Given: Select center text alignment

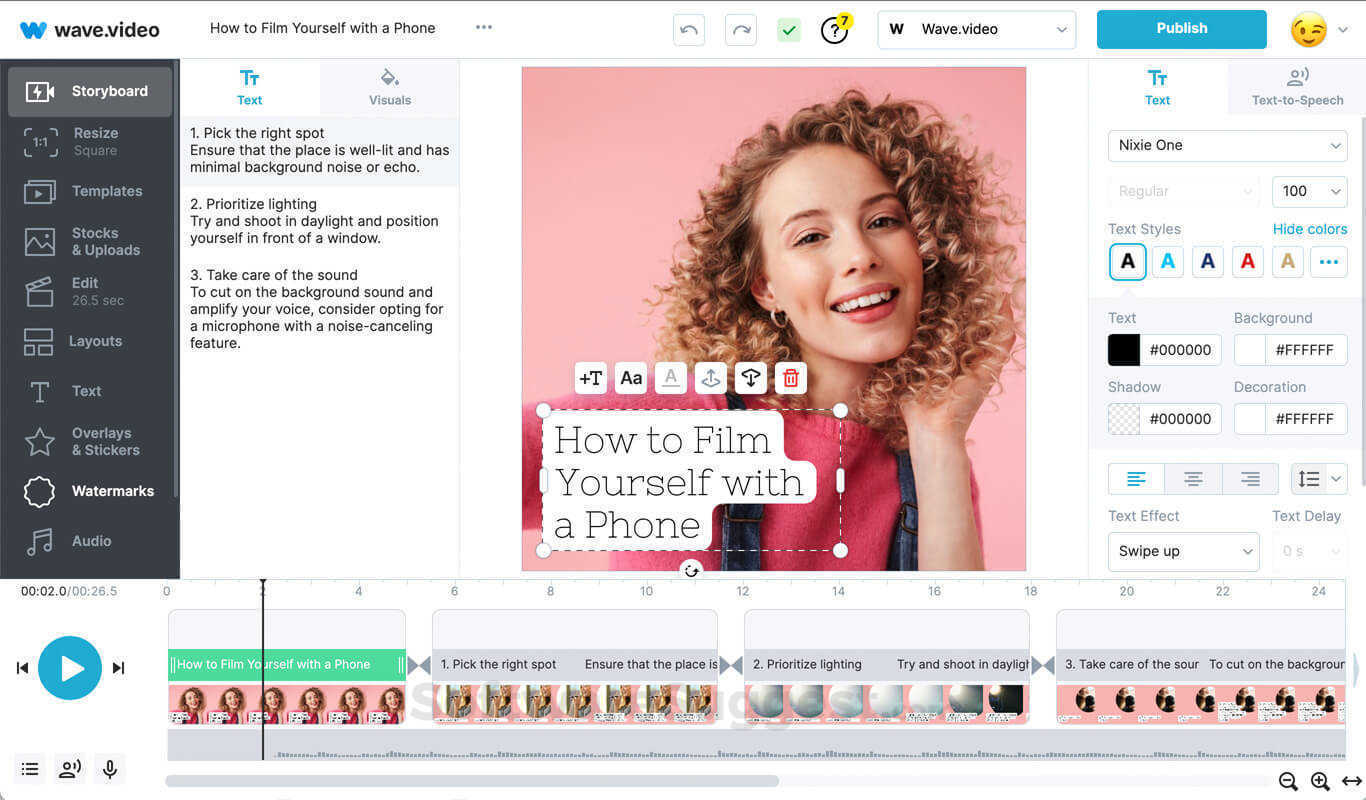Looking at the screenshot, I should (1193, 479).
